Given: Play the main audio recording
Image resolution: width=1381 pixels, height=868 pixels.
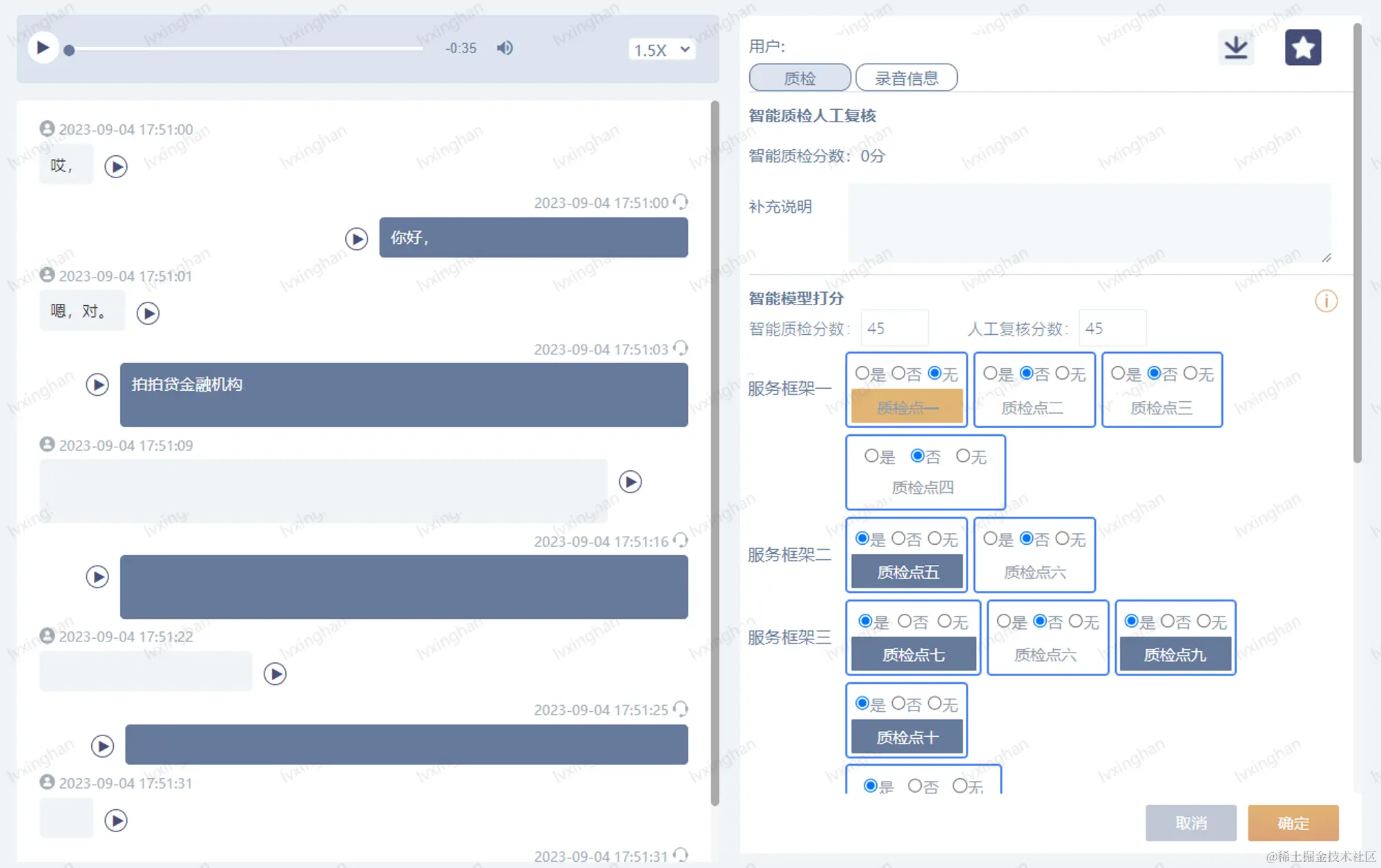Looking at the screenshot, I should tap(43, 48).
